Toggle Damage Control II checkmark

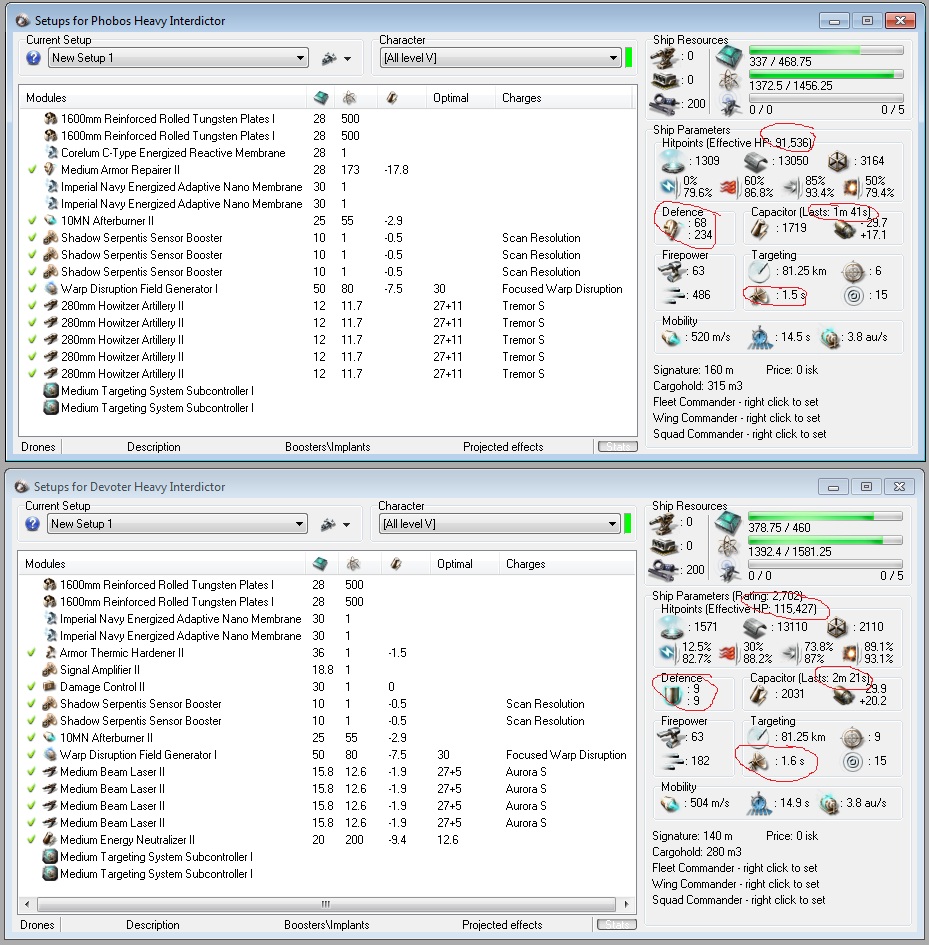(x=32, y=687)
